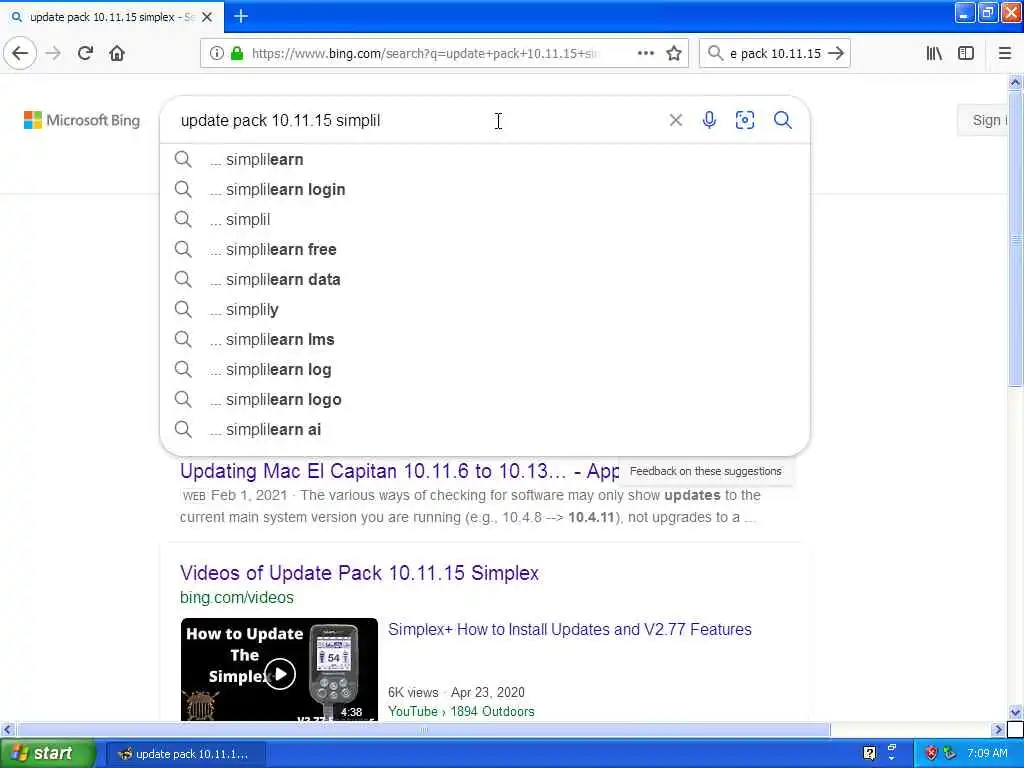Open the browser home page
Viewport: 1024px width, 768px height.
coord(117,53)
